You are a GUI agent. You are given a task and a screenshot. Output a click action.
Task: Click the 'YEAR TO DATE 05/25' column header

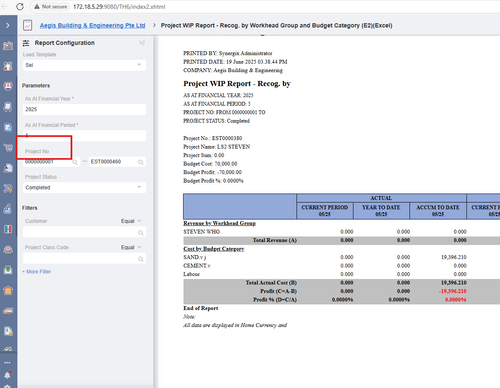pos(381,211)
